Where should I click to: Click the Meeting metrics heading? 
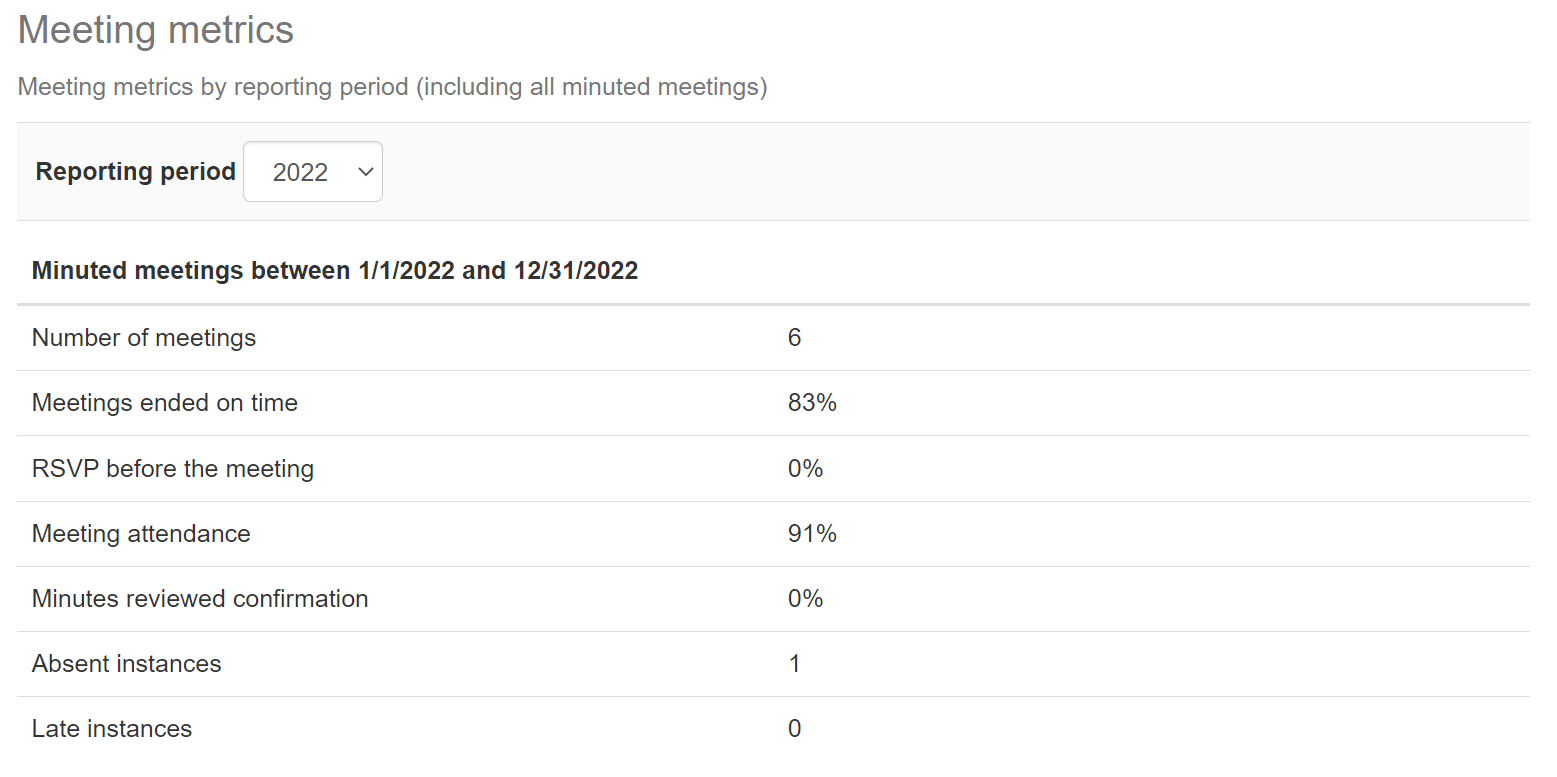(x=156, y=30)
